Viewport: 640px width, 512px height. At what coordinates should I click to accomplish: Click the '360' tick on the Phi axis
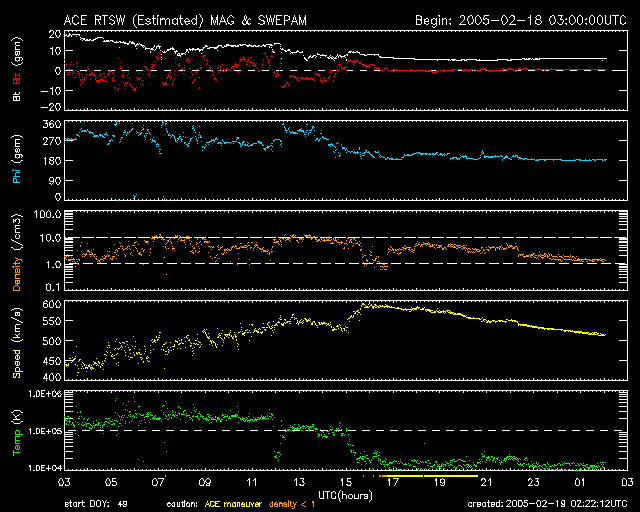click(52, 124)
